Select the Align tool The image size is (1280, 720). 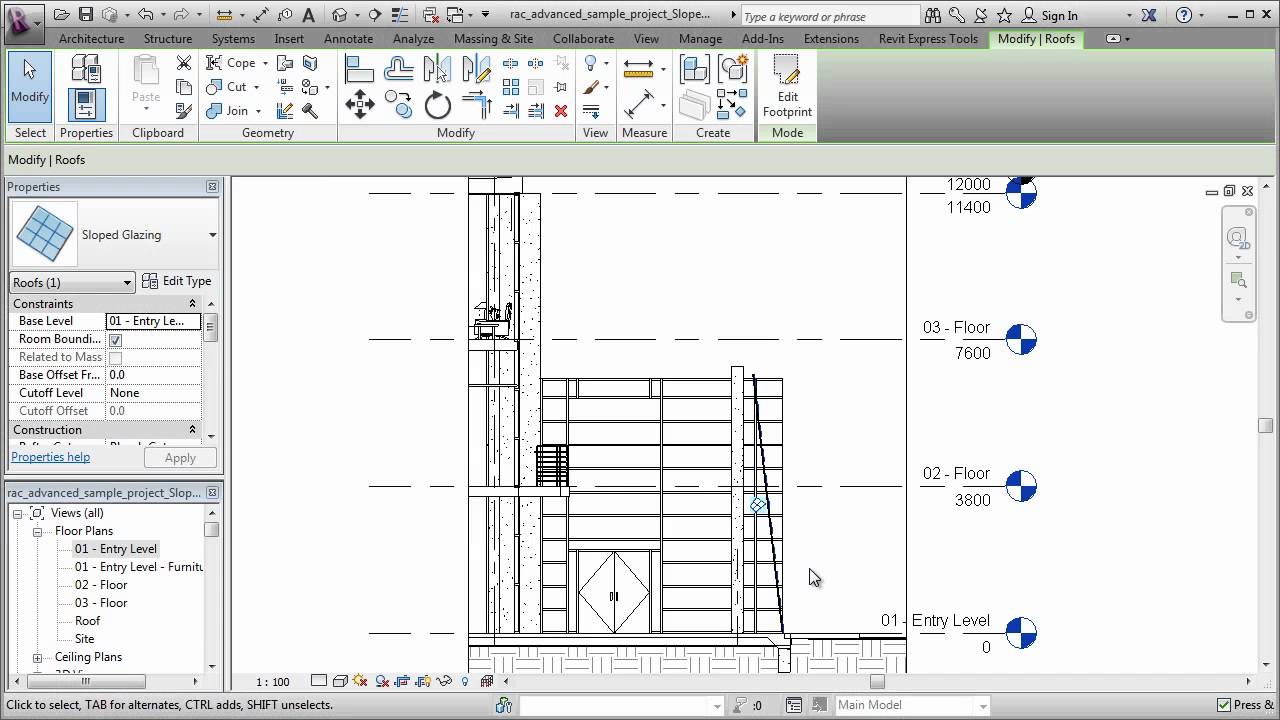[x=357, y=68]
